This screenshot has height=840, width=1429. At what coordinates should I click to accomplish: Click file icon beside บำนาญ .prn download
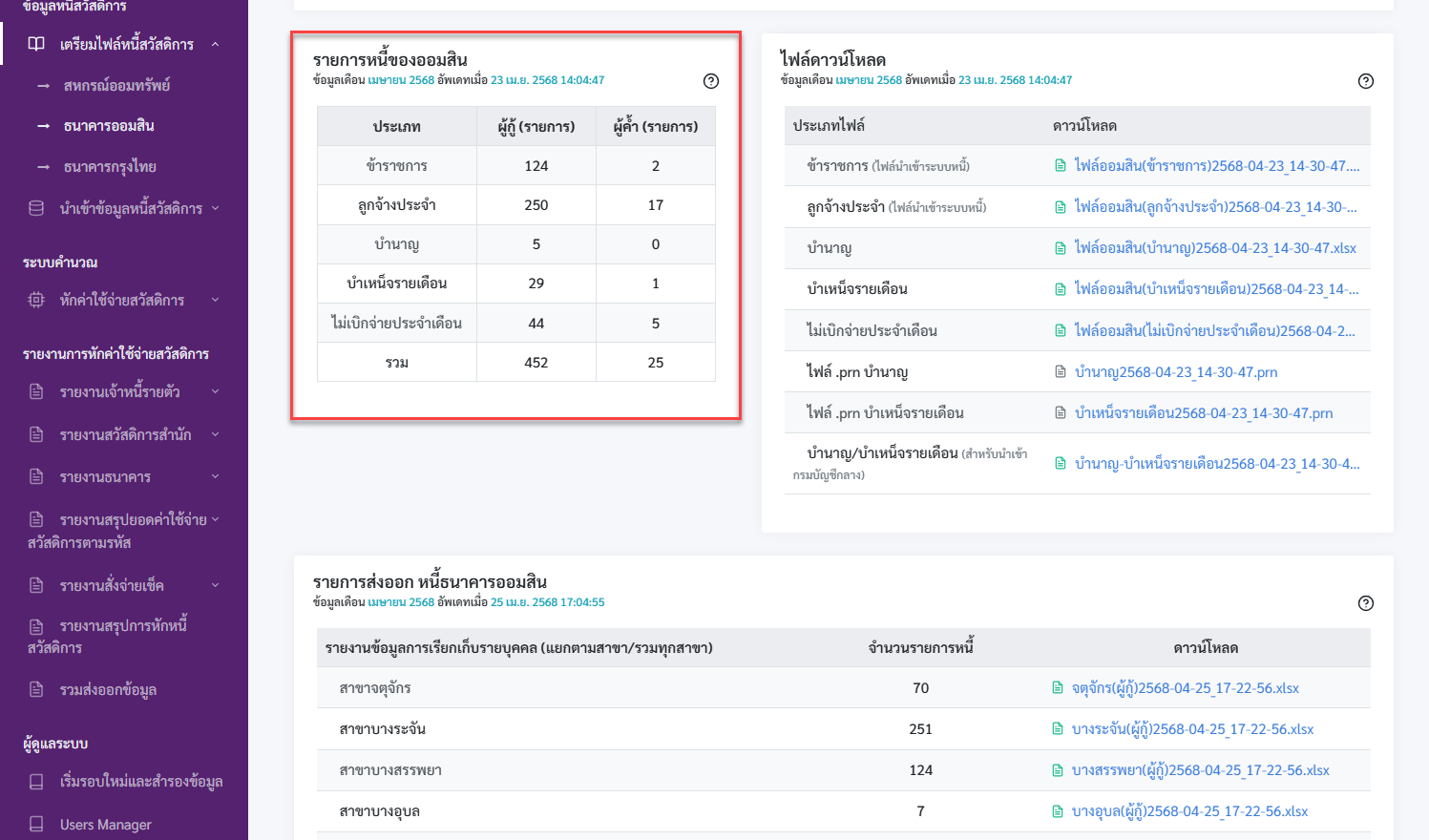click(1061, 372)
